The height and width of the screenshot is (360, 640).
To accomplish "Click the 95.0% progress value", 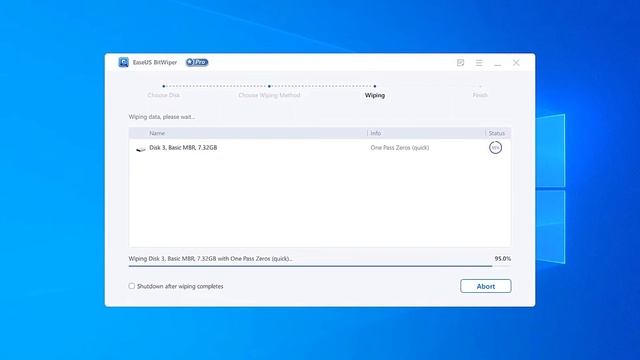I will click(502, 259).
